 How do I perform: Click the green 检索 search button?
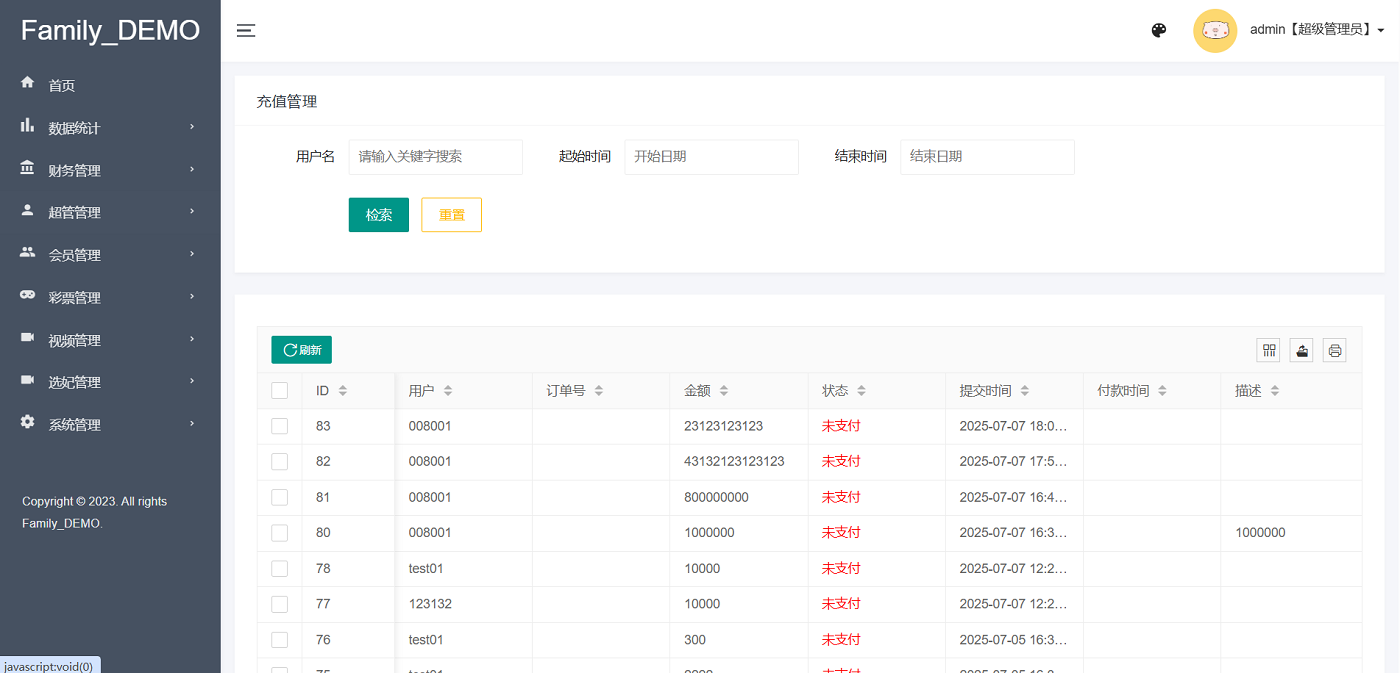(x=378, y=215)
